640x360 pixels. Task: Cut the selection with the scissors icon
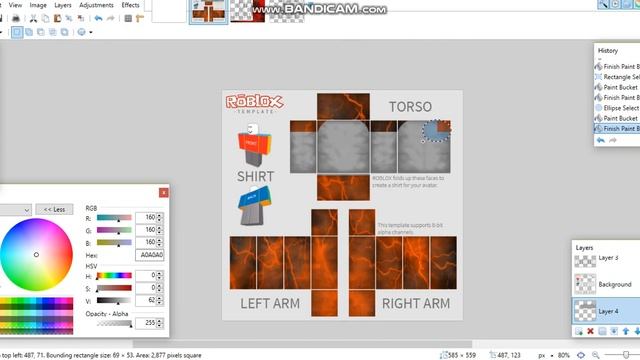pos(33,18)
